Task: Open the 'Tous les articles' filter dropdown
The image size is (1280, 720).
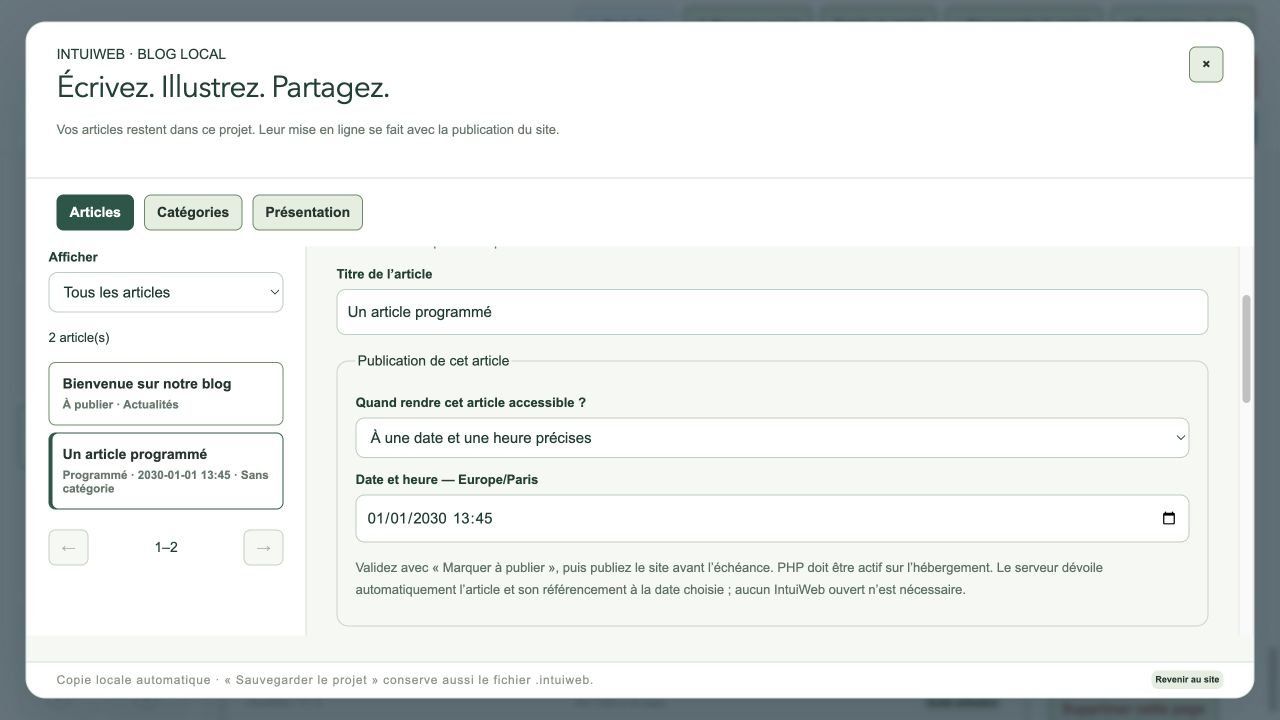Action: (x=166, y=292)
